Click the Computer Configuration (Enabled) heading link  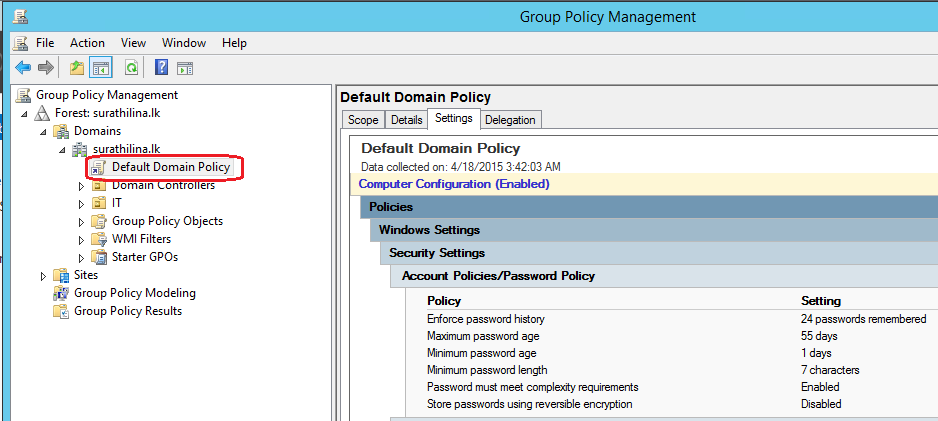[454, 184]
